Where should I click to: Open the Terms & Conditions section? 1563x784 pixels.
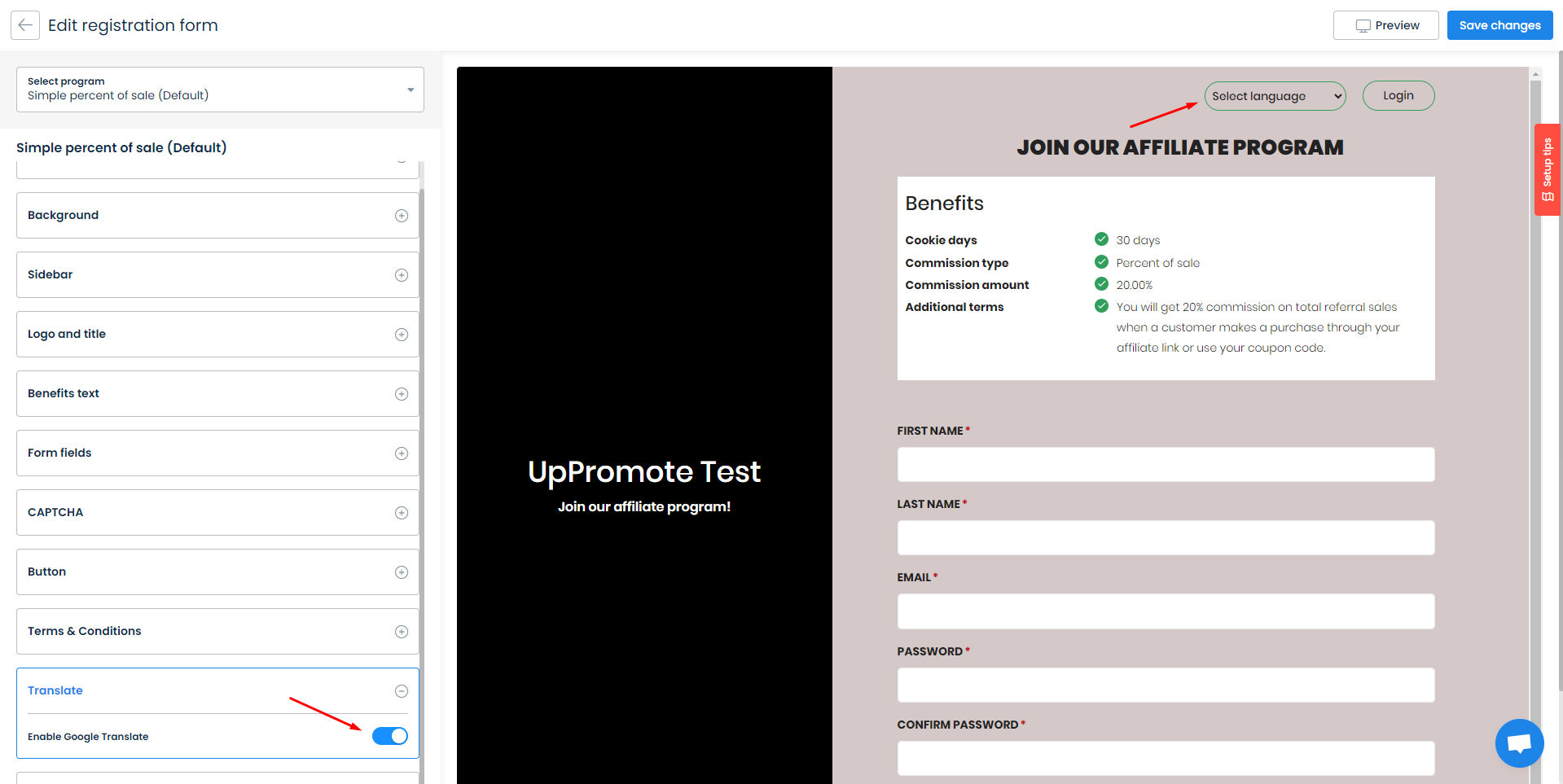coord(217,631)
